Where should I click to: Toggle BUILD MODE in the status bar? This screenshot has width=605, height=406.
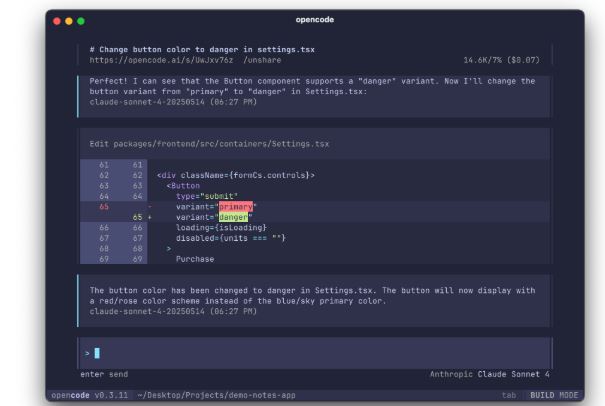pos(555,395)
